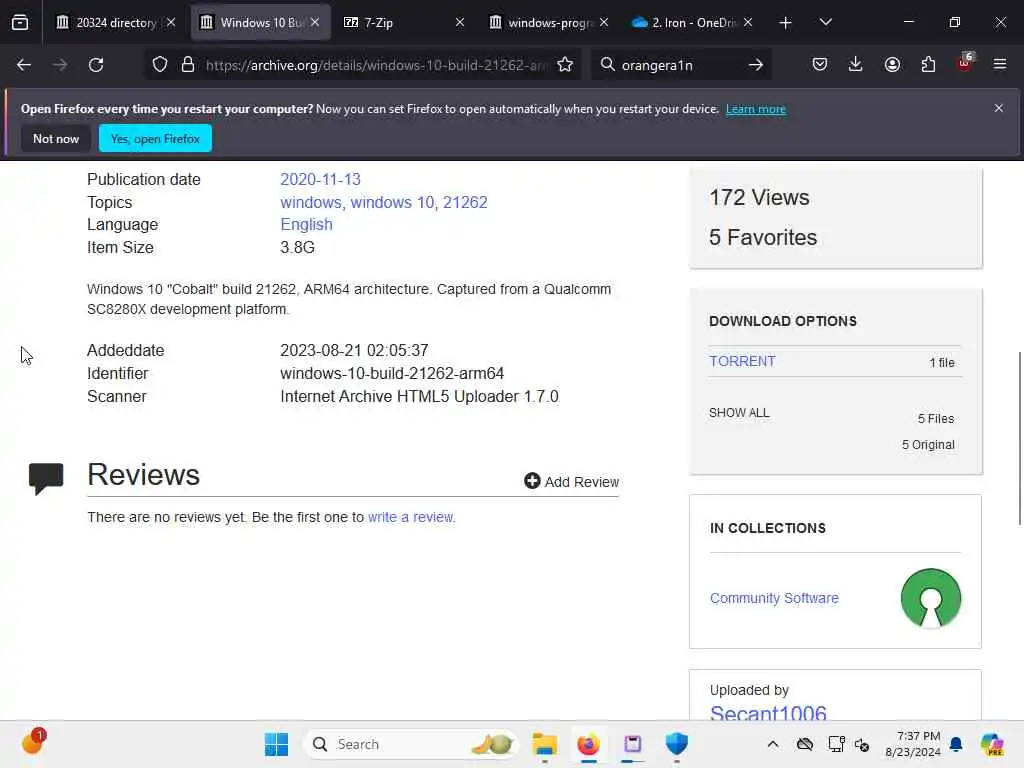Viewport: 1024px width, 768px height.
Task: Open notifications bell in system tray
Action: coord(956,744)
